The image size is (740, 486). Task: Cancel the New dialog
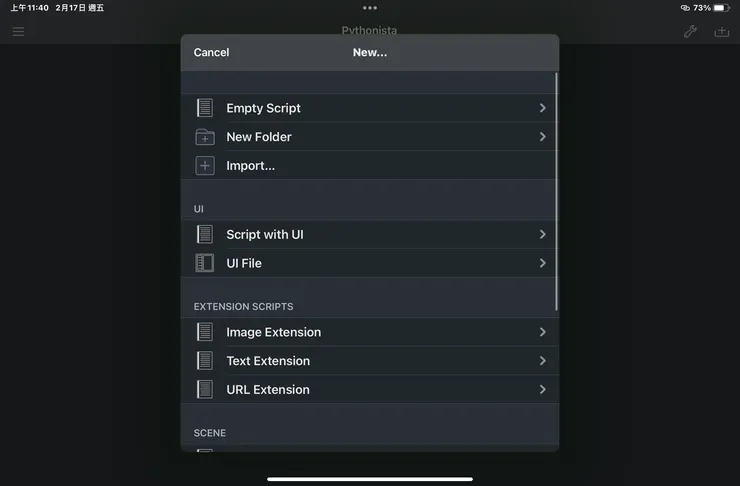211,52
